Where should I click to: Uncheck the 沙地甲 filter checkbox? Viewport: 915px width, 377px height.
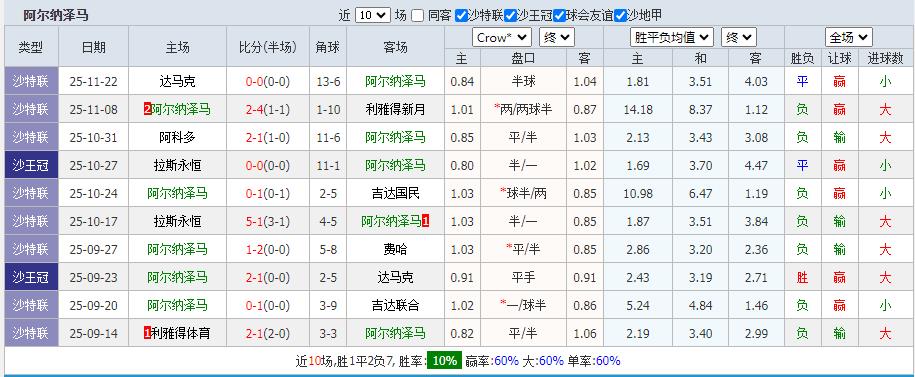click(620, 15)
